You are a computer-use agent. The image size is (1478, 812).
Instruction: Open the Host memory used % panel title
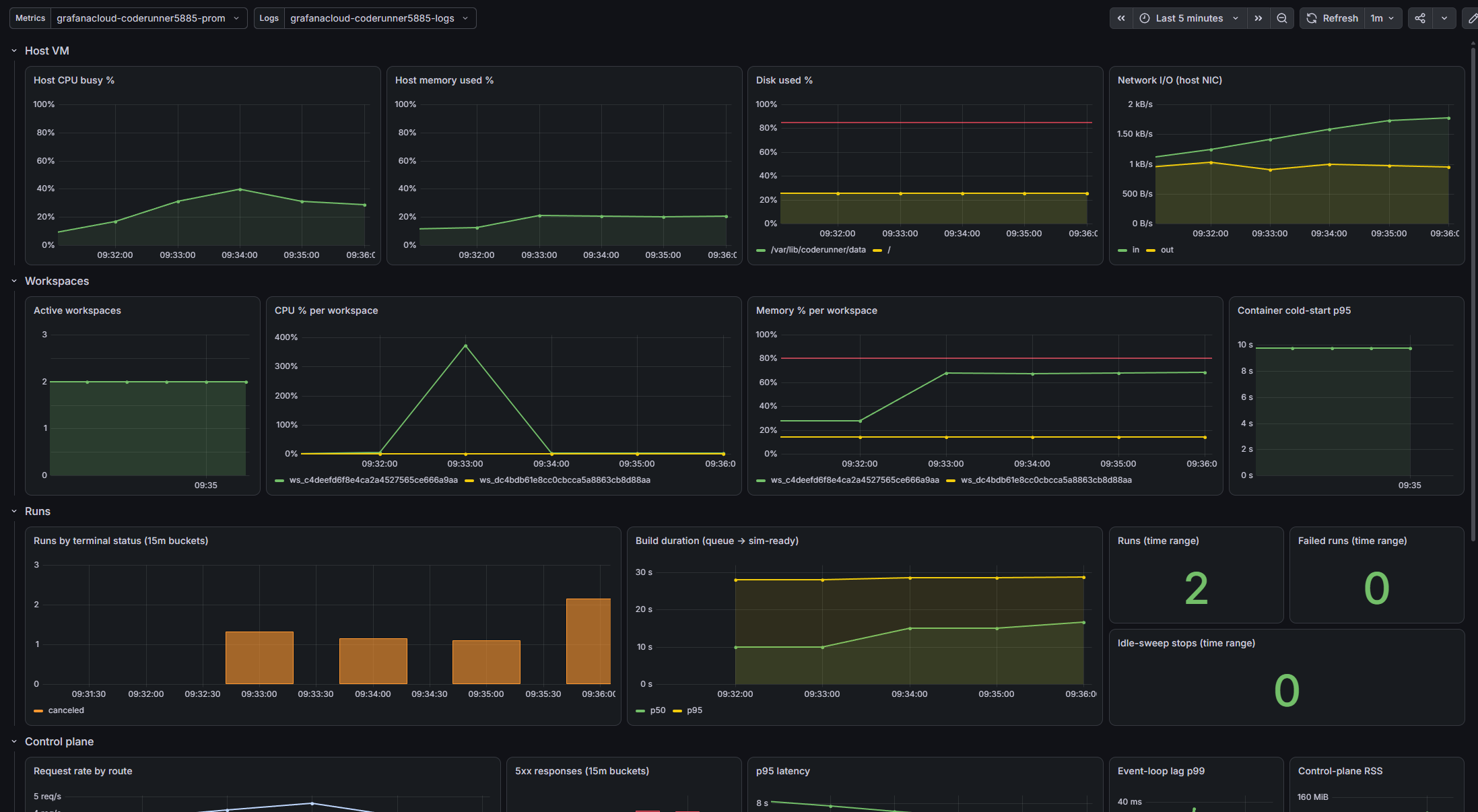pyautogui.click(x=444, y=80)
